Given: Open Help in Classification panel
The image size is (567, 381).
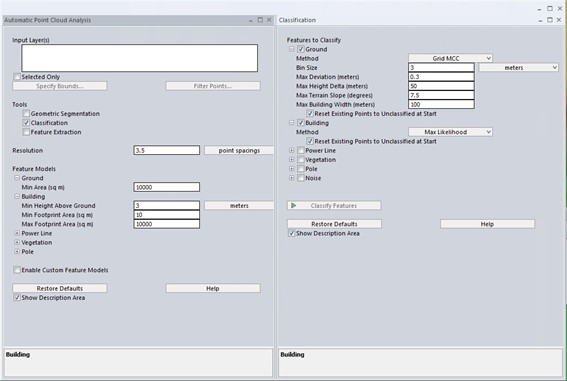Looking at the screenshot, I should tap(487, 224).
